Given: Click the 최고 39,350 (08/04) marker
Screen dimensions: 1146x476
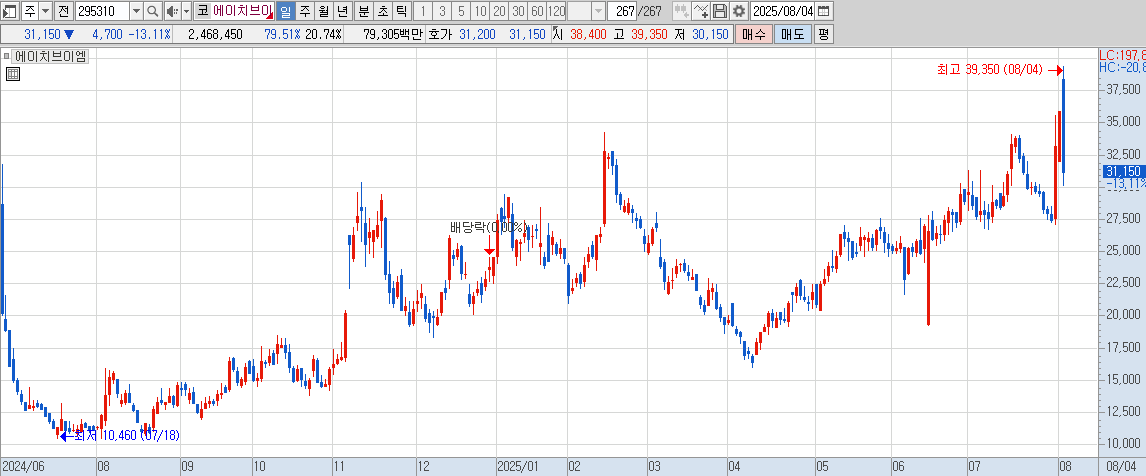Looking at the screenshot, I should point(998,70).
